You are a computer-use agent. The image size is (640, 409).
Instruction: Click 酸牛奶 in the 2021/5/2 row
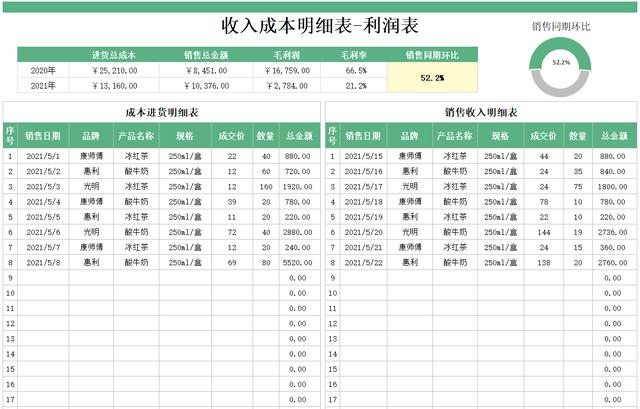pyautogui.click(x=136, y=171)
